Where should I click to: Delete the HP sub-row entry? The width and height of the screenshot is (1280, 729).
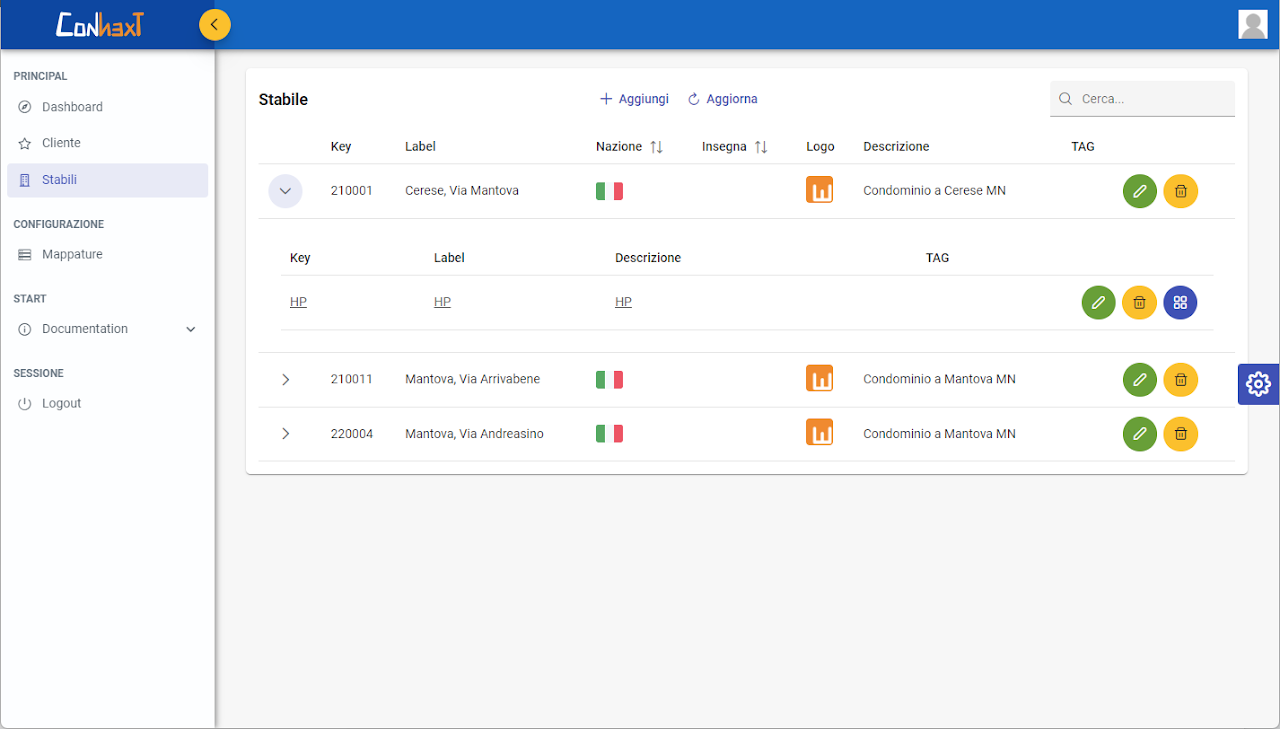click(1139, 302)
